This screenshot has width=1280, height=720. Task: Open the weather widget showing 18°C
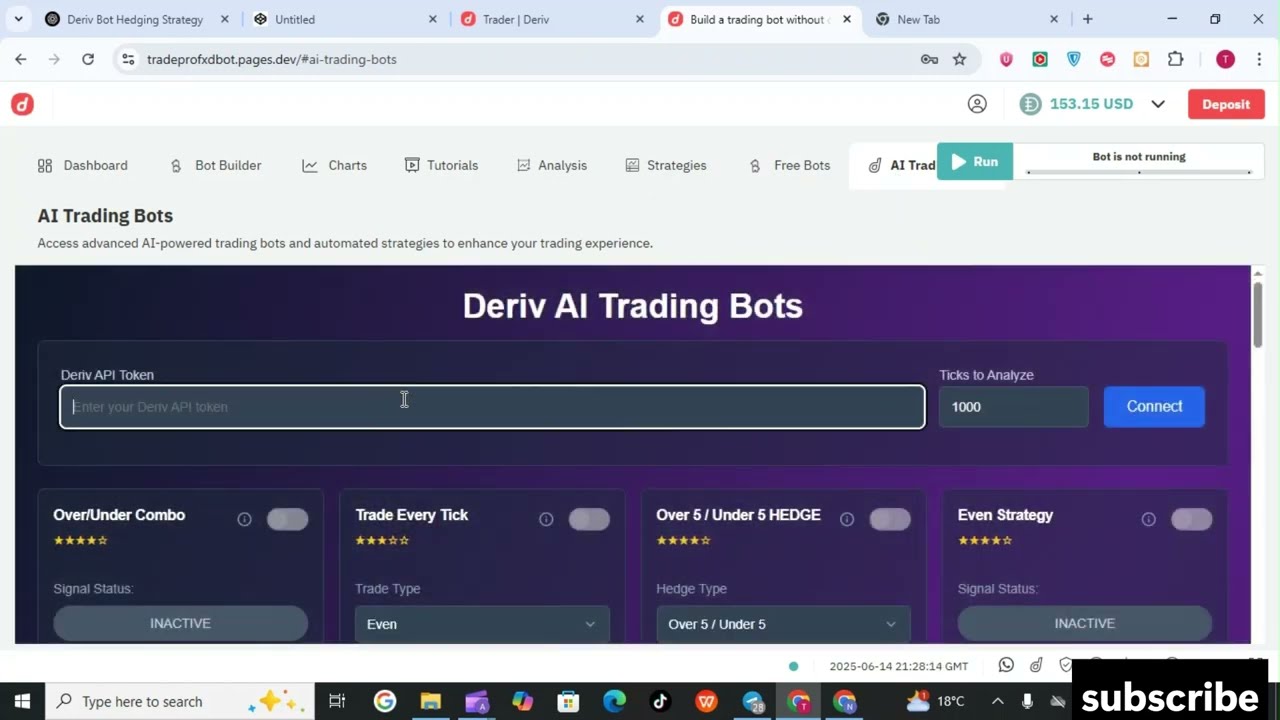[x=935, y=701]
